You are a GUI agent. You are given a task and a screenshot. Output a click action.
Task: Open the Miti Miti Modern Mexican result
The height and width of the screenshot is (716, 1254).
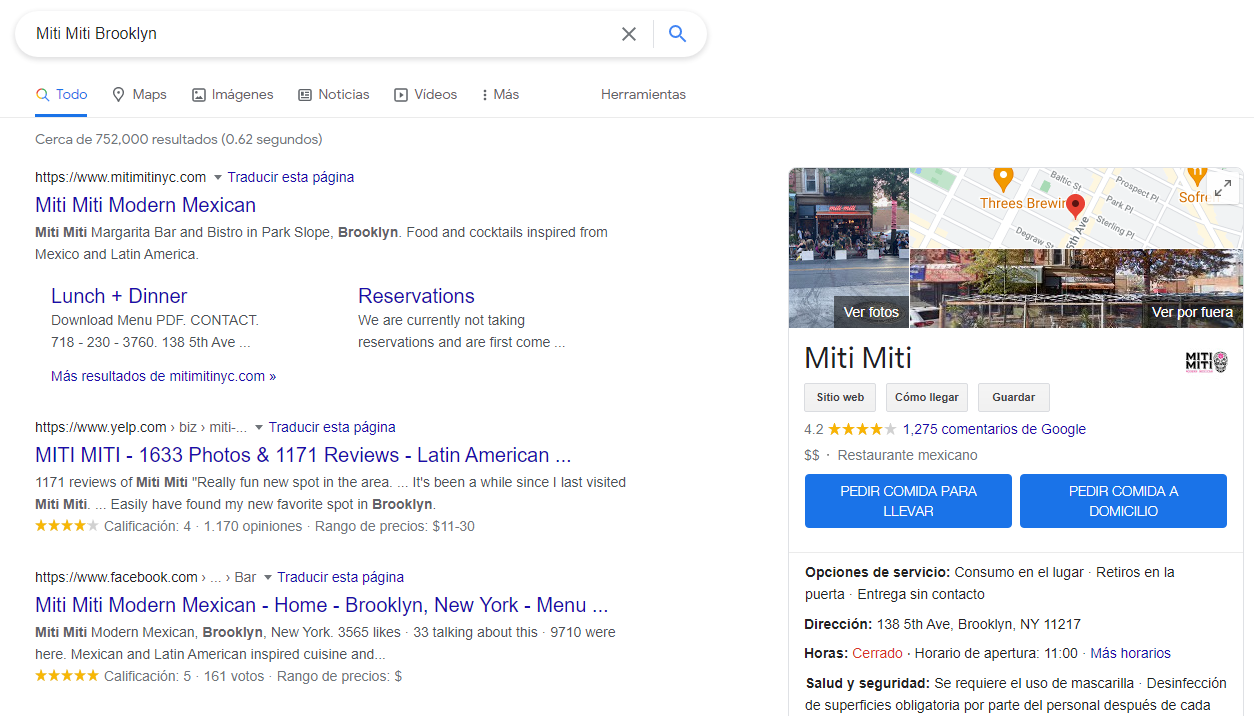145,205
